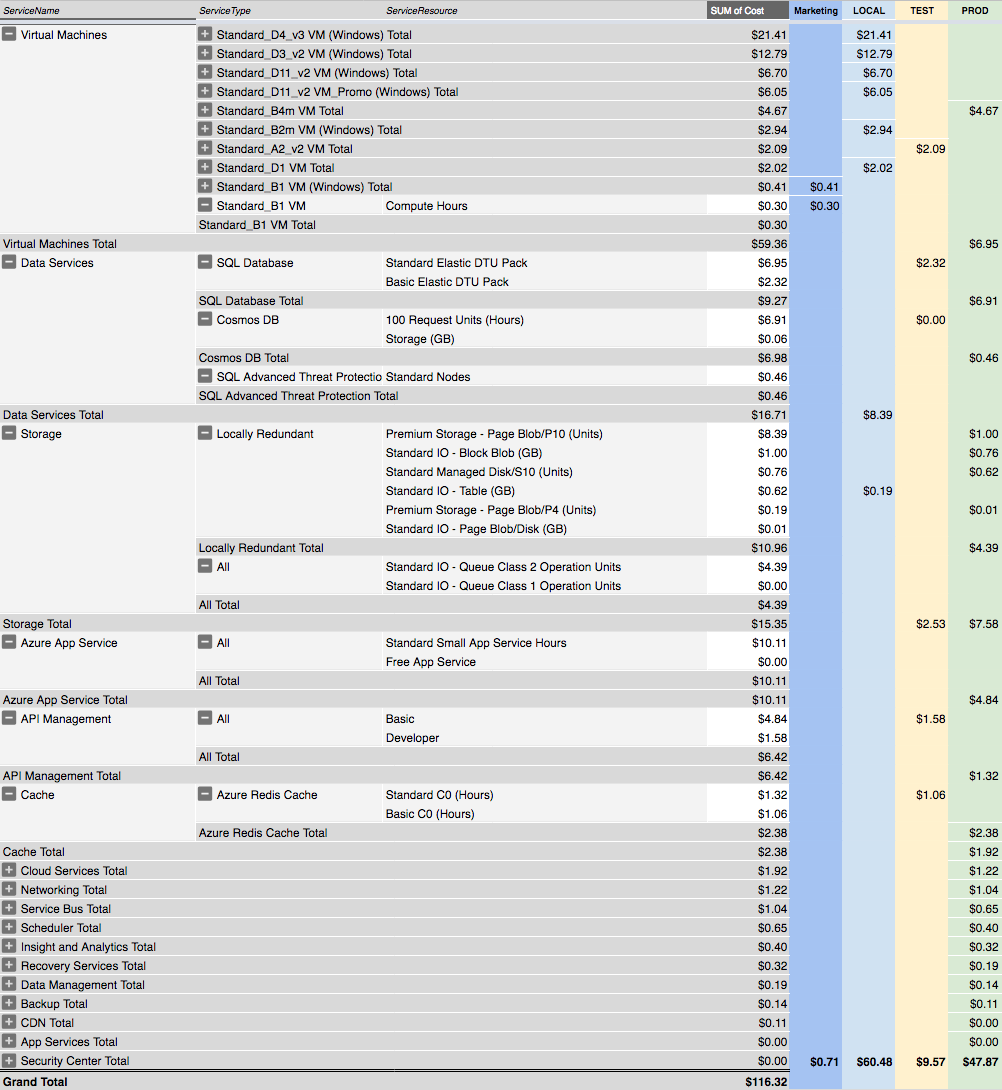Expand the Cloud Services Total row
1002x1090 pixels.
coord(9,870)
